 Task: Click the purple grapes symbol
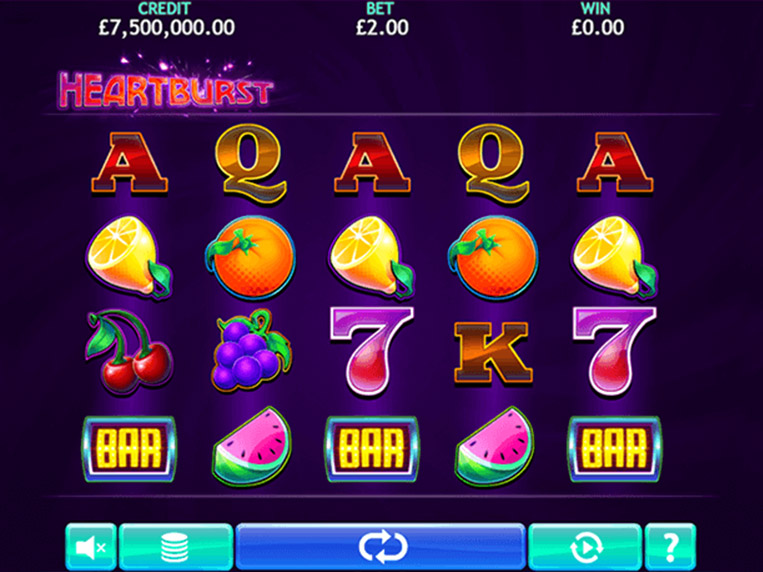tap(251, 350)
